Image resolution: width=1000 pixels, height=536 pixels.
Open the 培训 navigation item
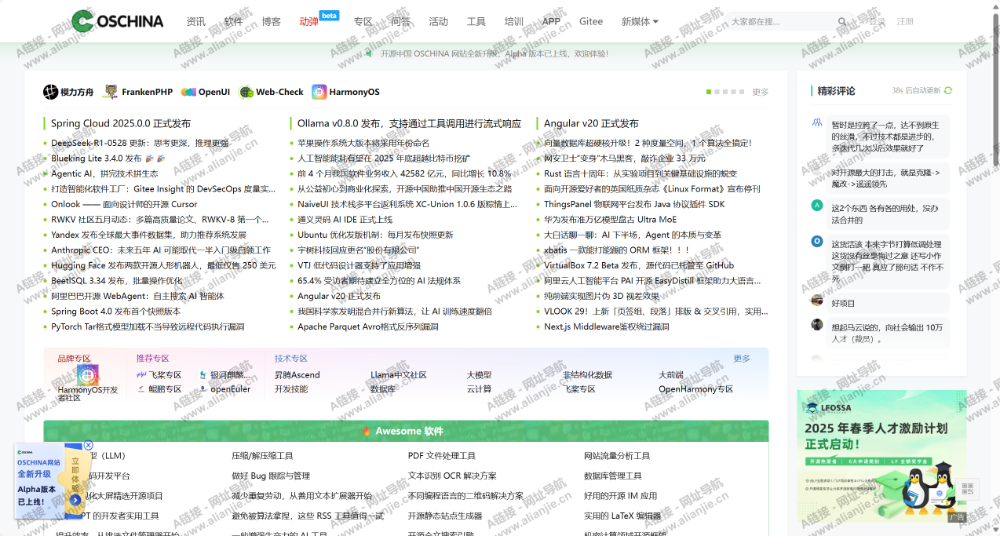click(513, 22)
